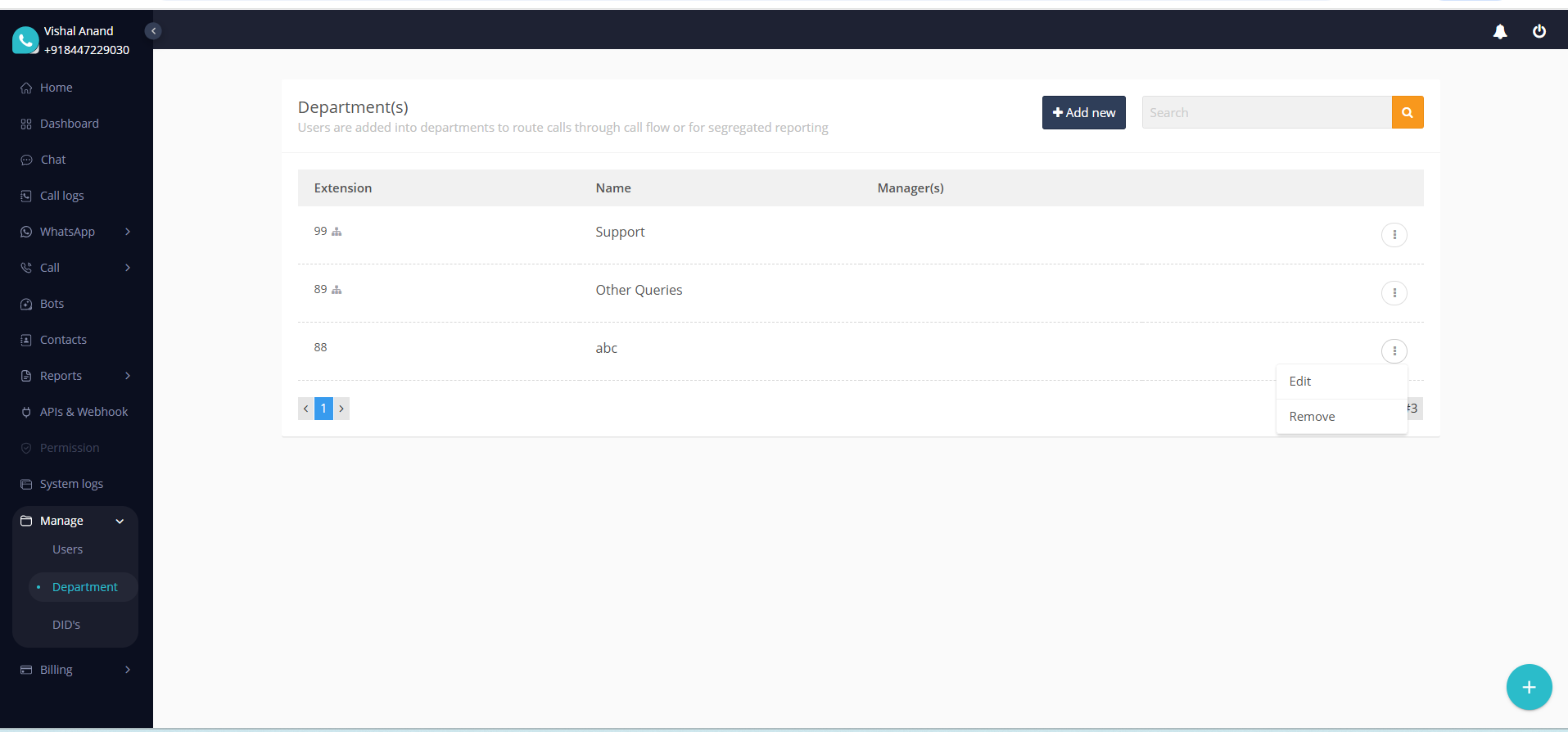Open three-dot menu for Other Queries row
This screenshot has width=1568, height=732.
tap(1394, 293)
